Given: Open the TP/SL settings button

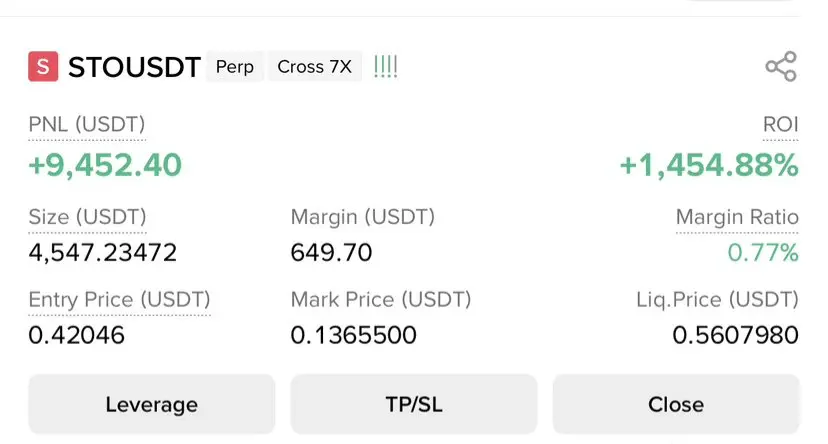Looking at the screenshot, I should (x=413, y=404).
